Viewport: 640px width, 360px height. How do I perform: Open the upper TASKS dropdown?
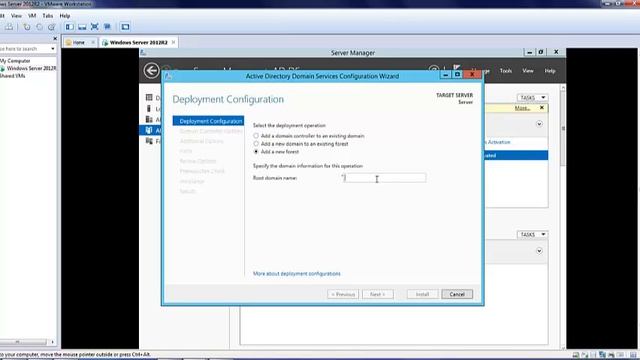point(532,98)
